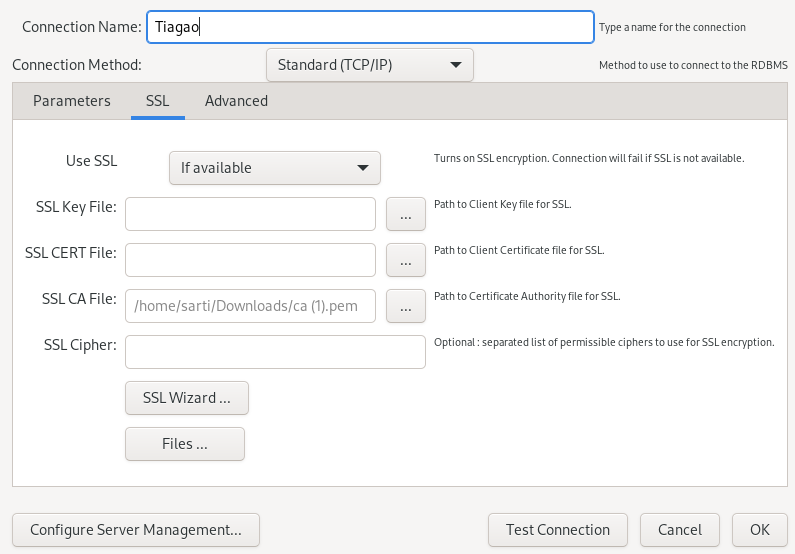This screenshot has width=795, height=554.
Task: Click the Files button
Action: coord(185,444)
